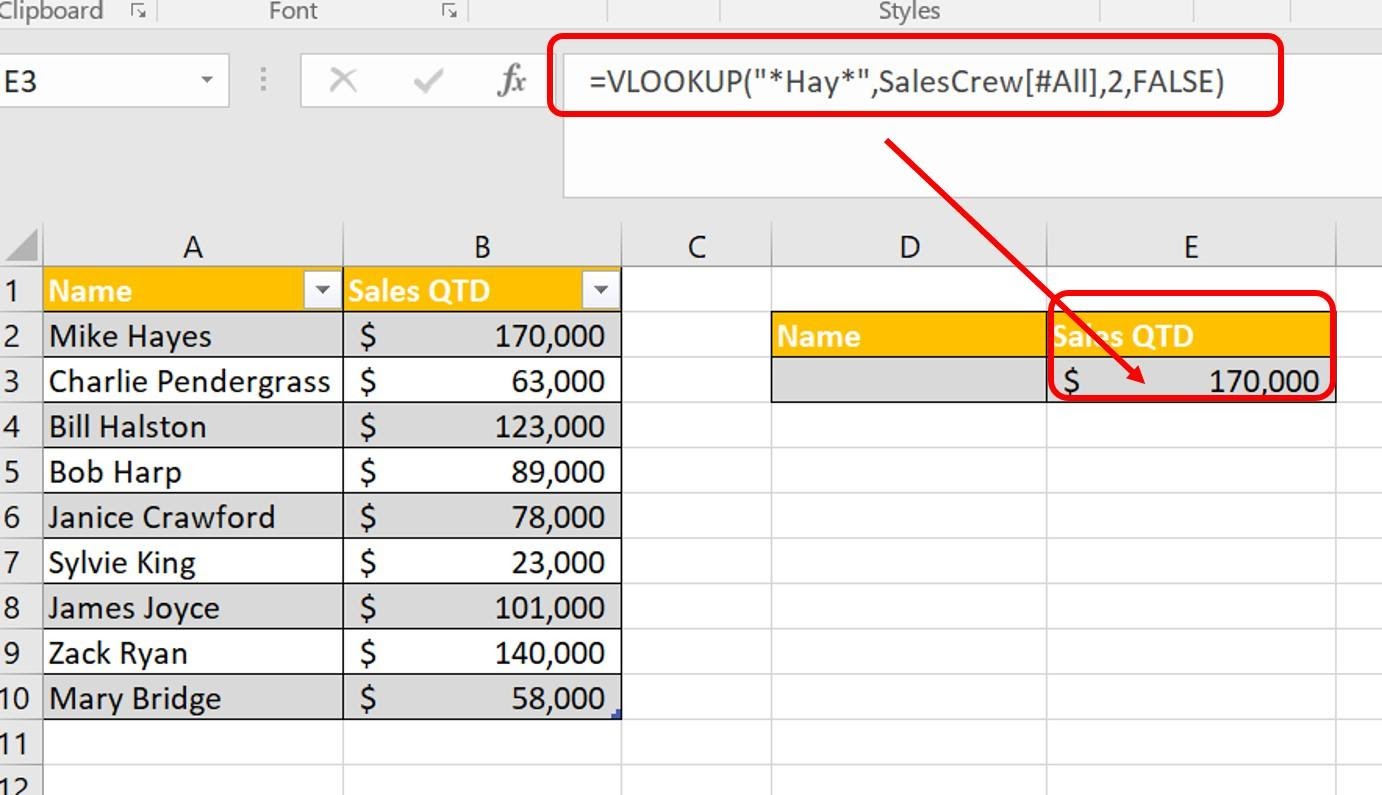Open the Name column filter dropdown
This screenshot has width=1382, height=795.
[322, 291]
